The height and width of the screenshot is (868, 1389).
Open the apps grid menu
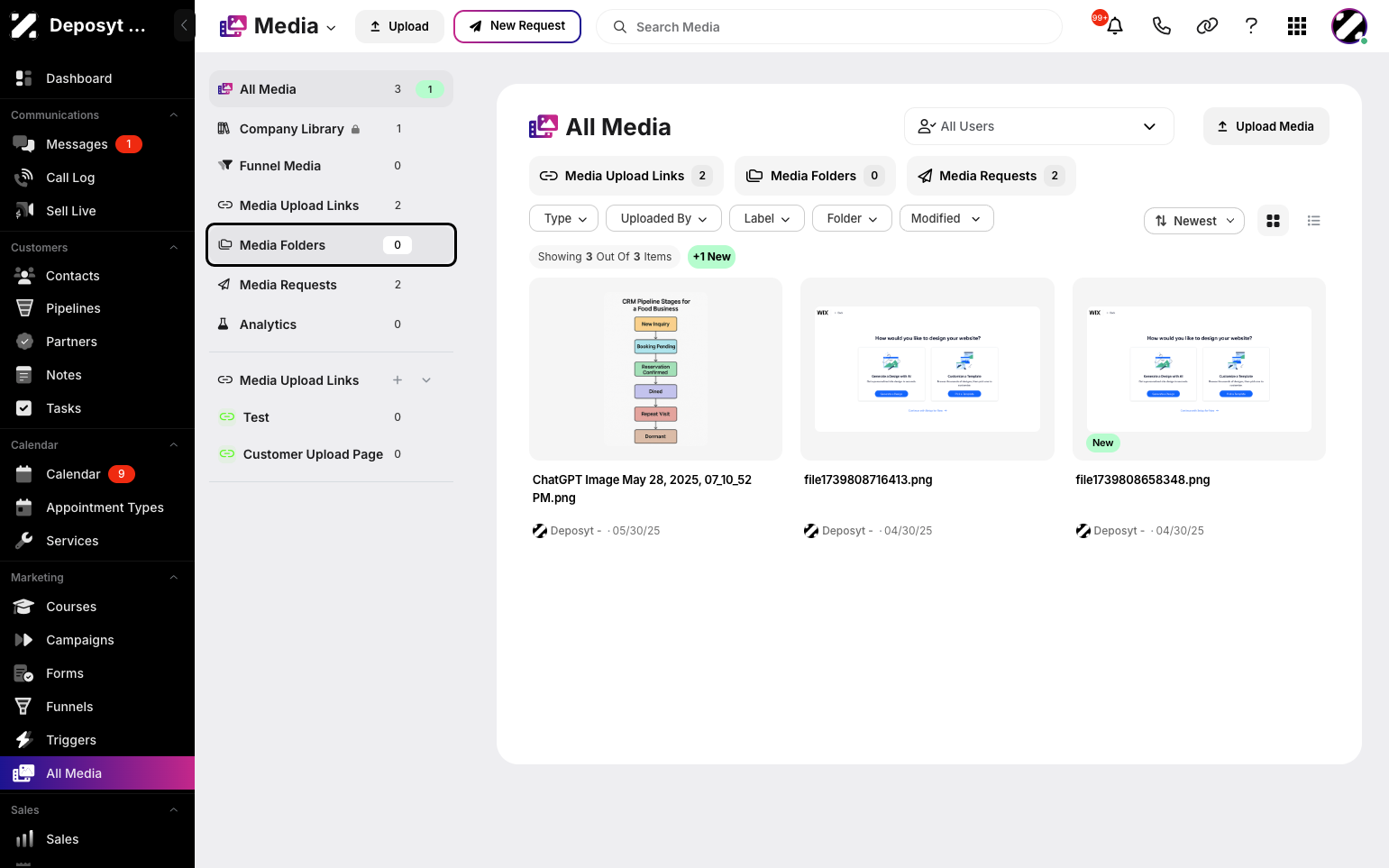[x=1297, y=26]
